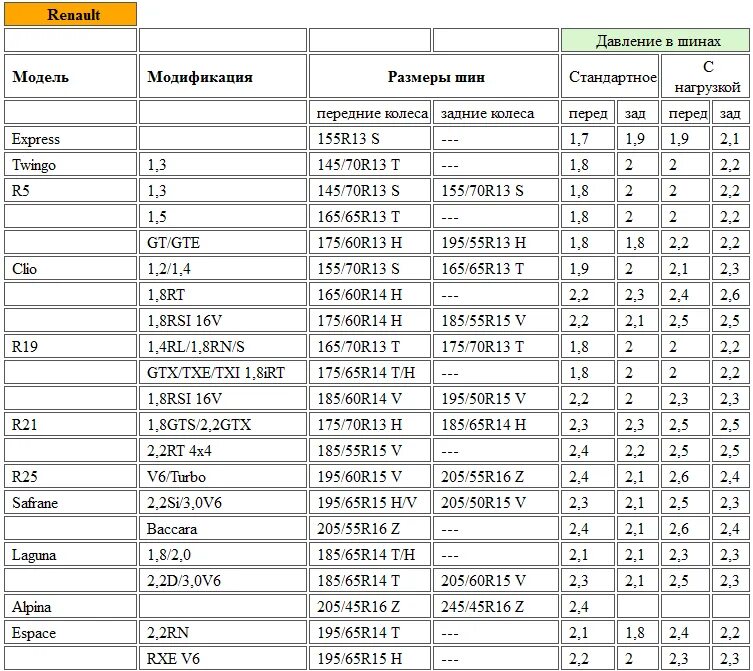Select the 185/65R14 T/H tire size
The width and height of the screenshot is (753, 671).
pos(369,554)
